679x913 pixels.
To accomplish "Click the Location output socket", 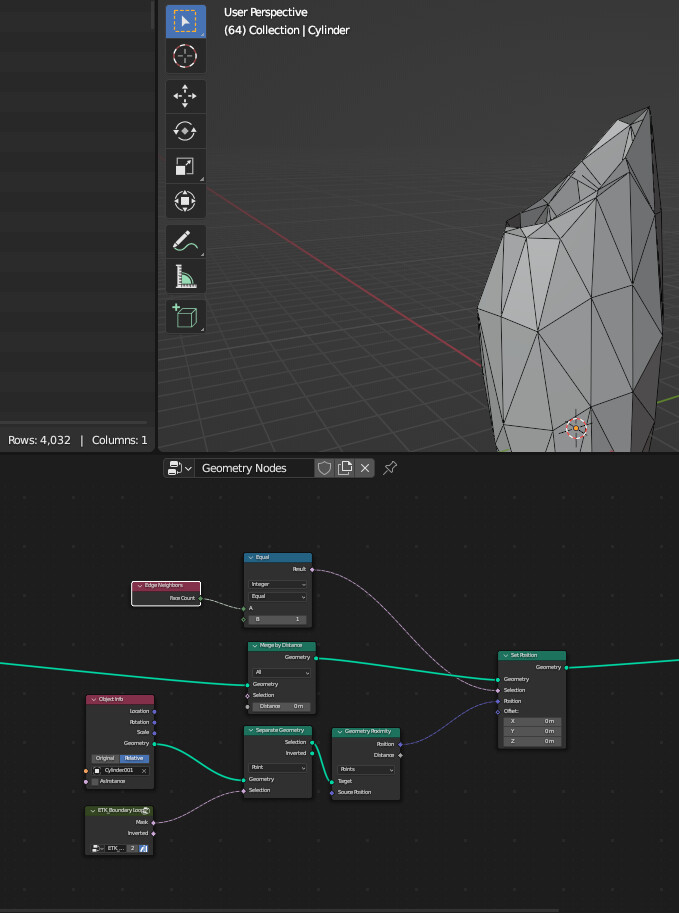I will (154, 712).
